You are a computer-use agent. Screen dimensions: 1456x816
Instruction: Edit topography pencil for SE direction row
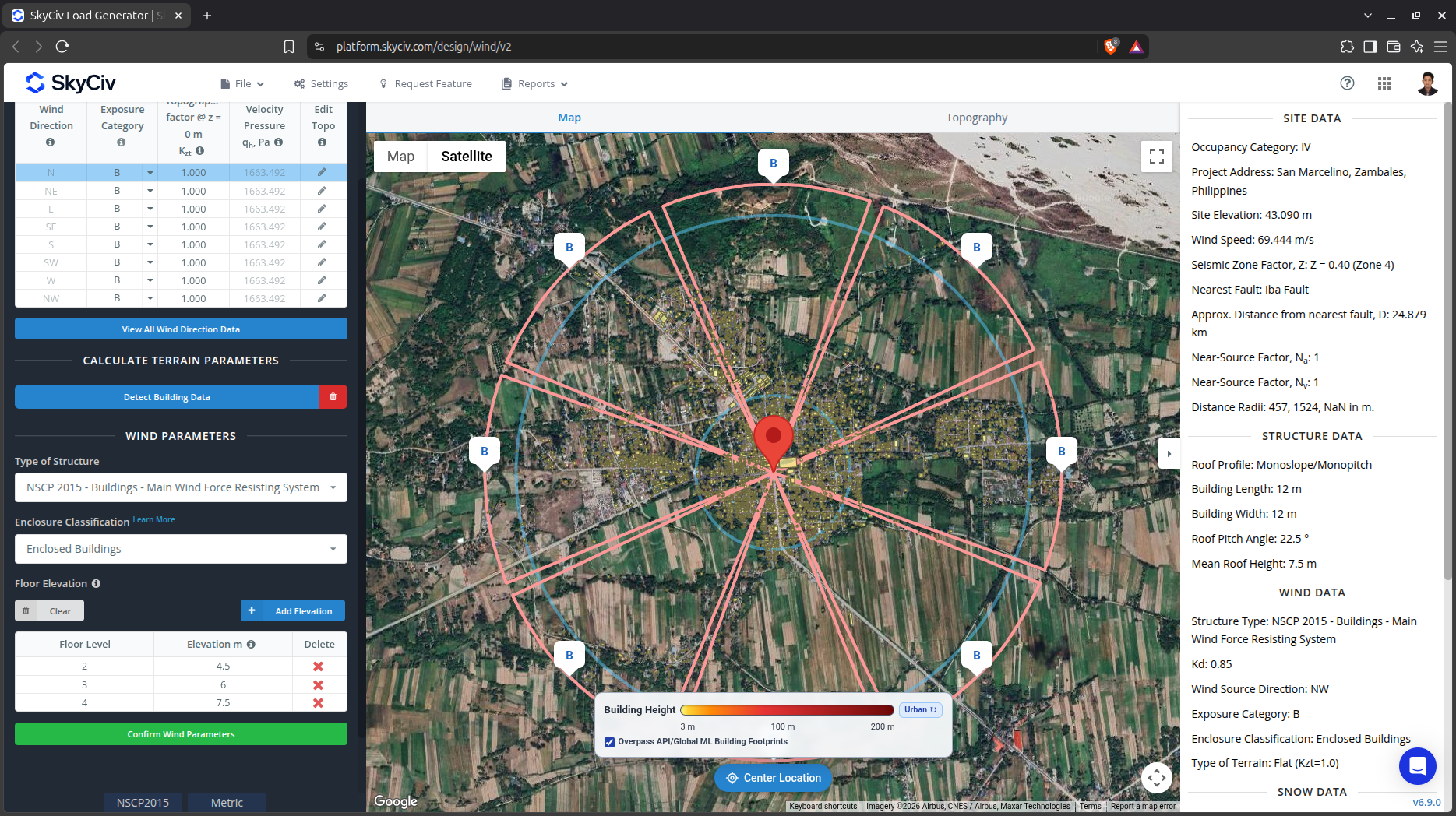pyautogui.click(x=322, y=227)
